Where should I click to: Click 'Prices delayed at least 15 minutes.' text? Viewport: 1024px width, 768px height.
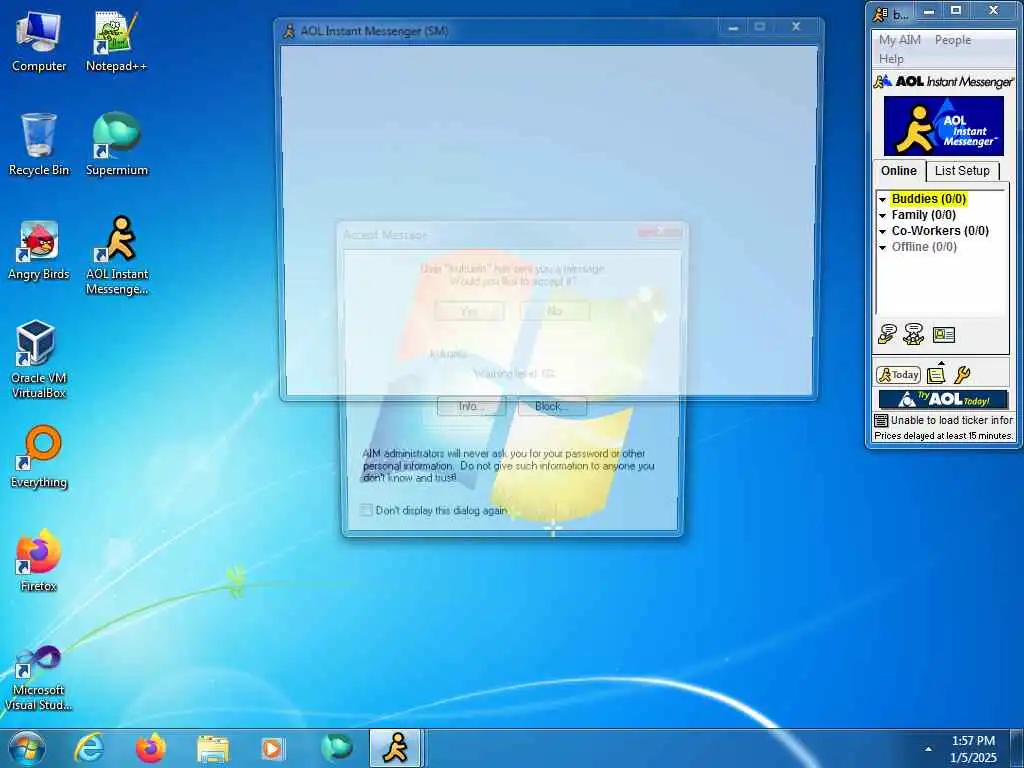tap(944, 436)
